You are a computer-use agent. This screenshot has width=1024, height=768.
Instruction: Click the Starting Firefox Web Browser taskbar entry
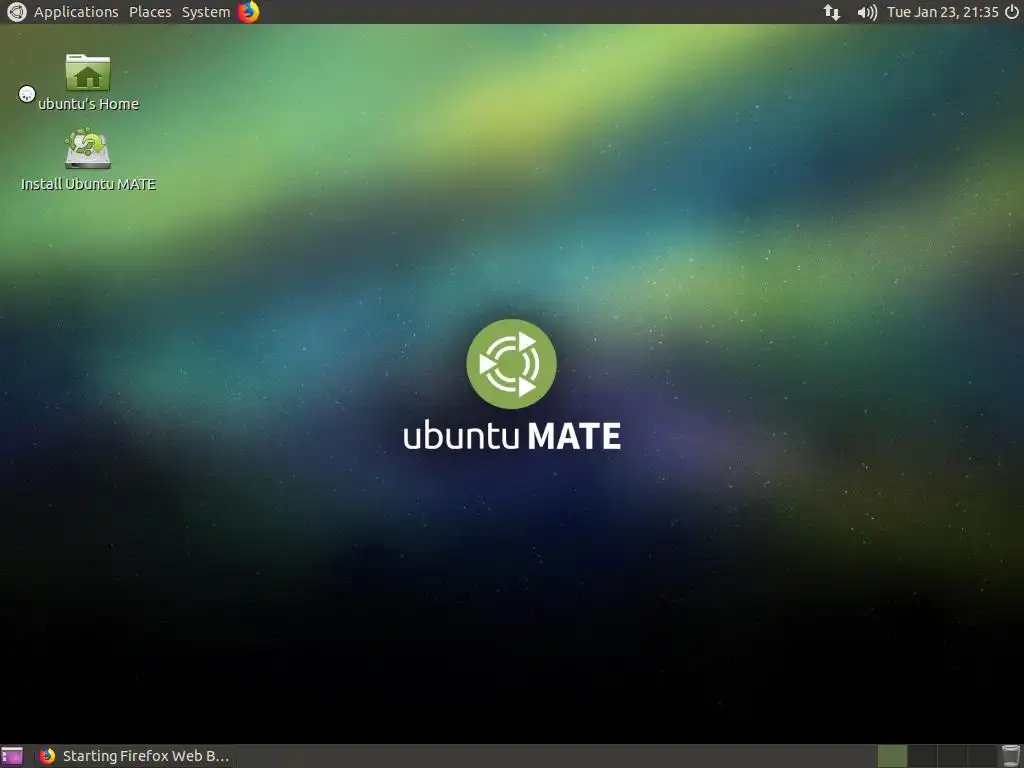click(x=134, y=756)
